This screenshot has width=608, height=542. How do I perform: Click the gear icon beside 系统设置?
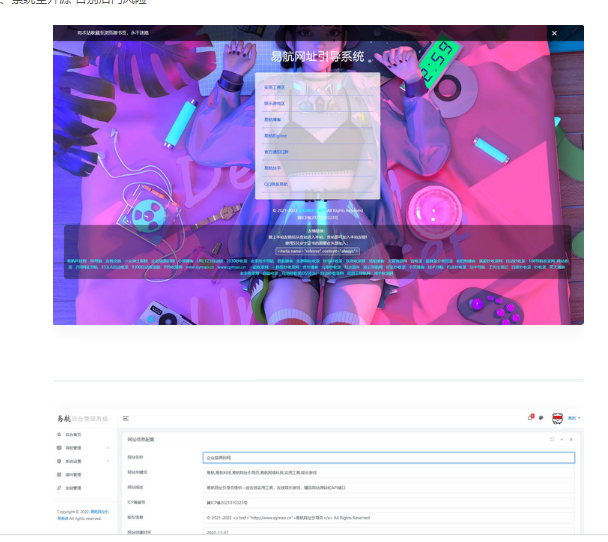click(59, 461)
